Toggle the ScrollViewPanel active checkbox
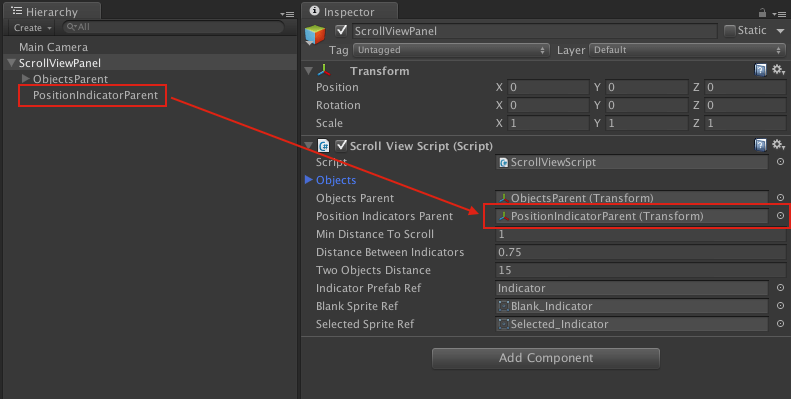 [341, 30]
